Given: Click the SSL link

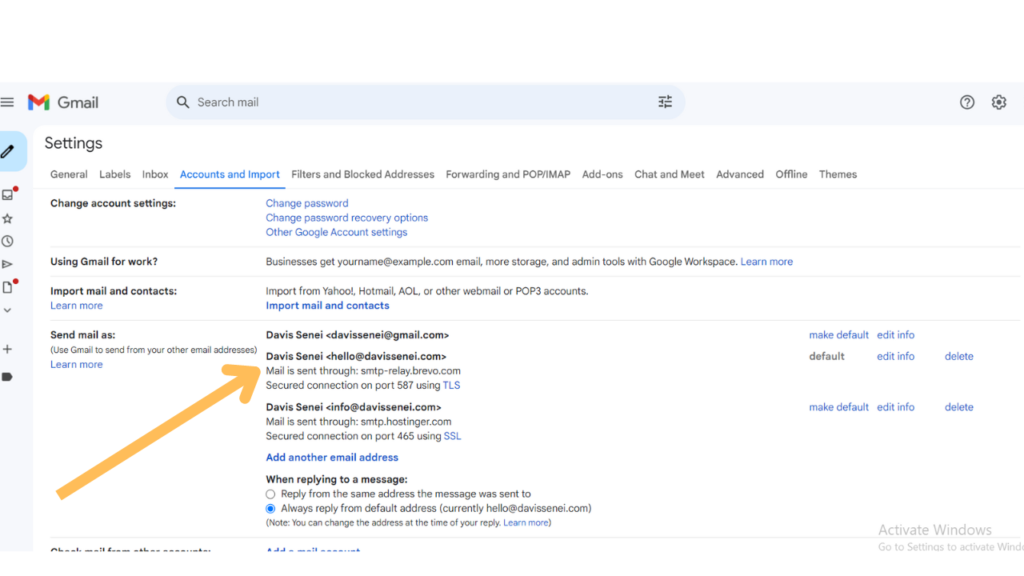Looking at the screenshot, I should point(452,436).
